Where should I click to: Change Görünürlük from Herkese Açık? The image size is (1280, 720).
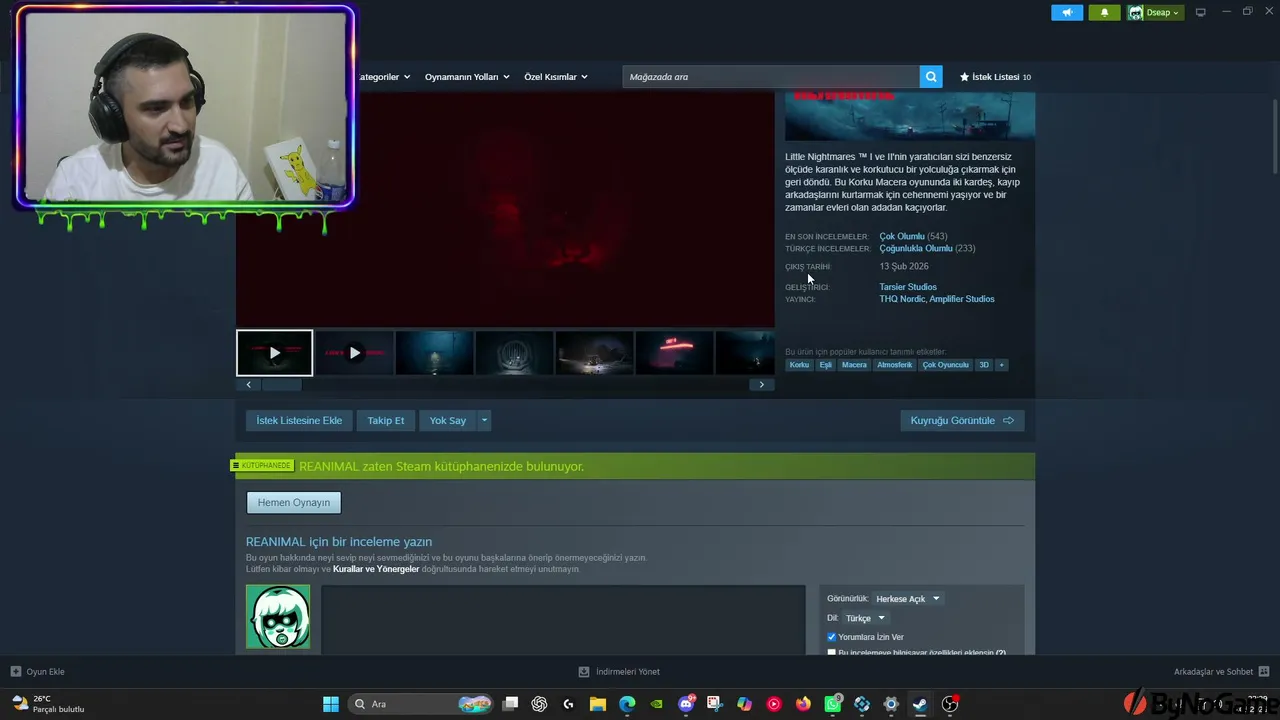(x=907, y=599)
